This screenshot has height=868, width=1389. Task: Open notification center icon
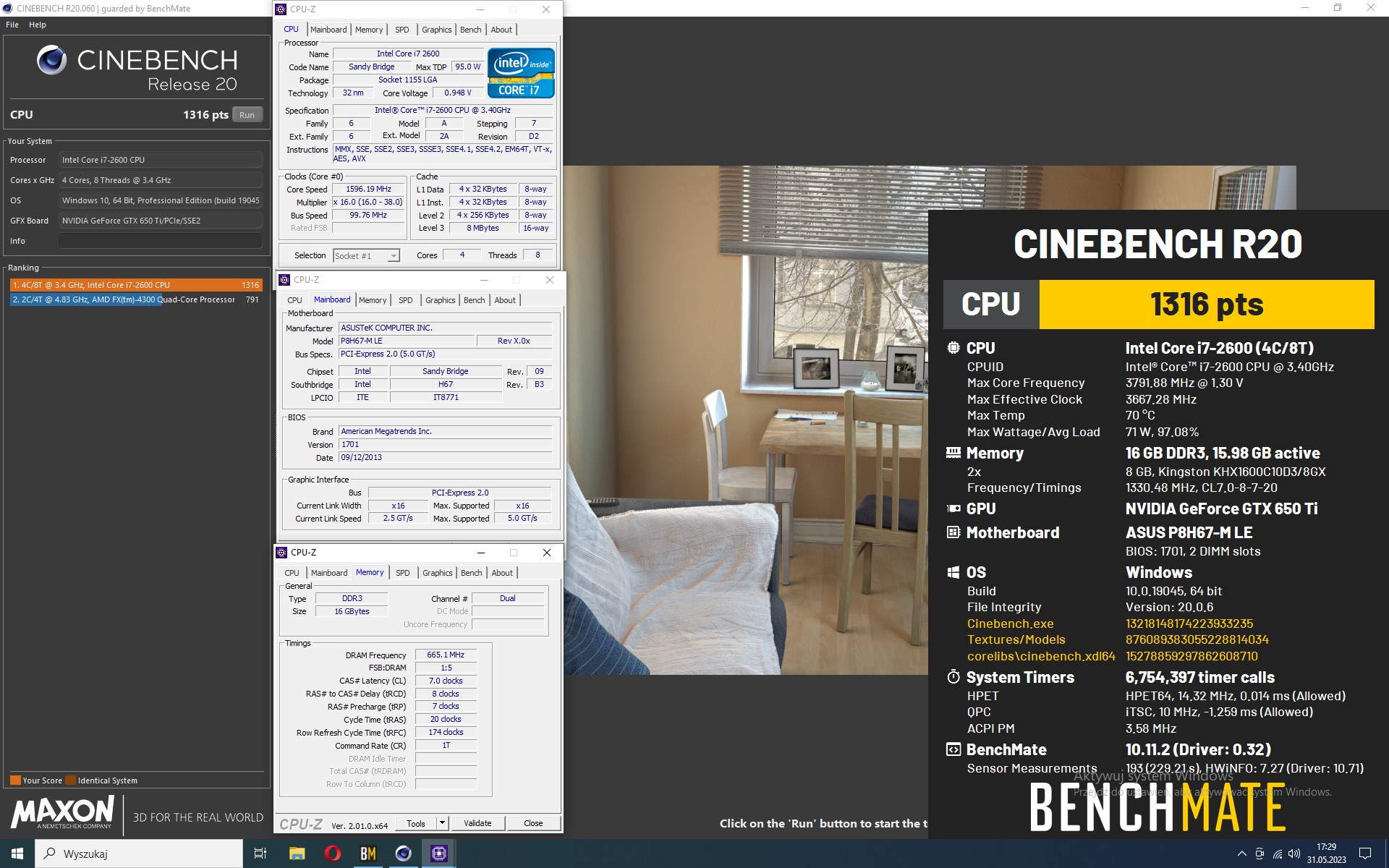click(x=1365, y=854)
